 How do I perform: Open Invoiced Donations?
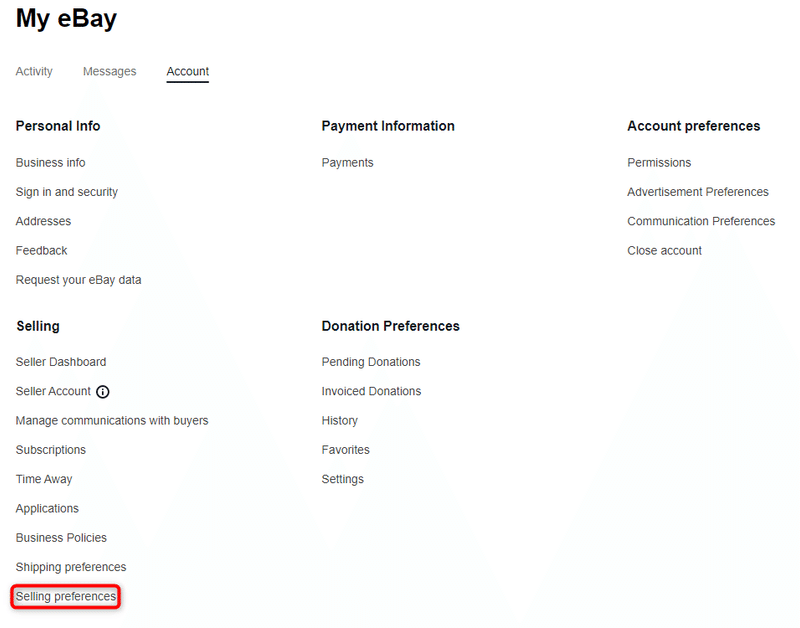tap(371, 391)
